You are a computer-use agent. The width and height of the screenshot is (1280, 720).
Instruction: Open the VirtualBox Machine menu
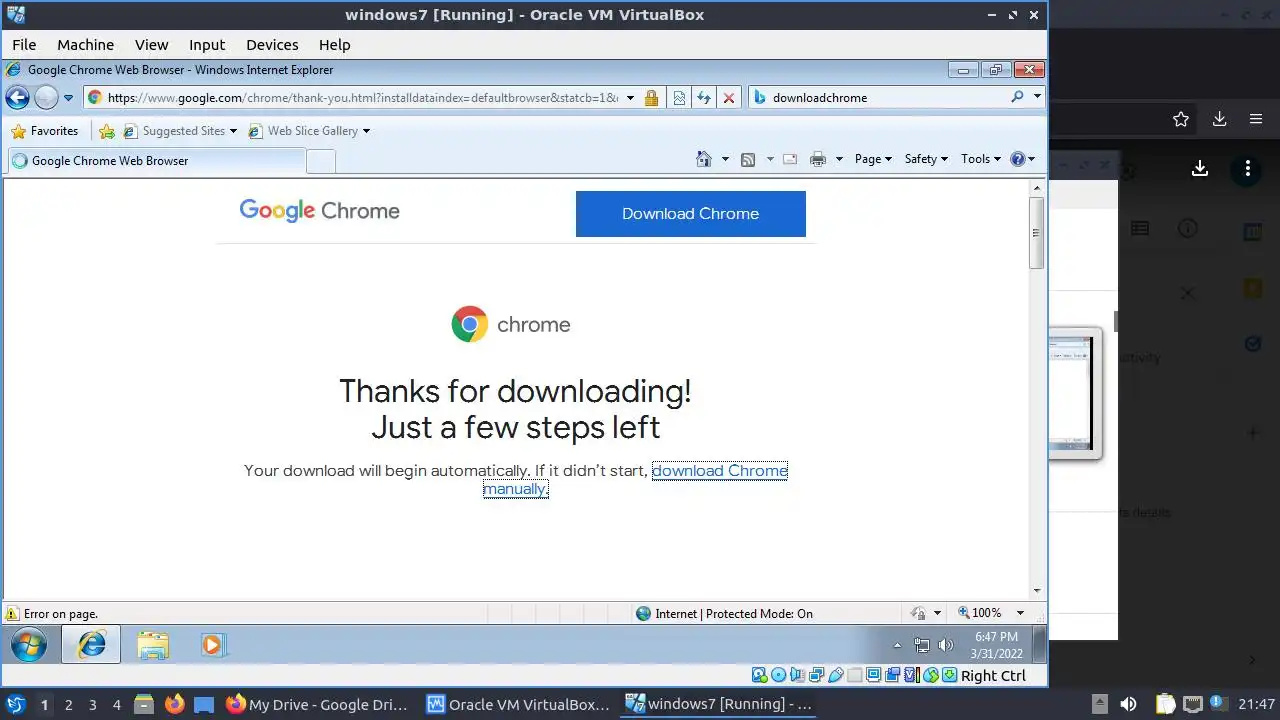(x=85, y=45)
